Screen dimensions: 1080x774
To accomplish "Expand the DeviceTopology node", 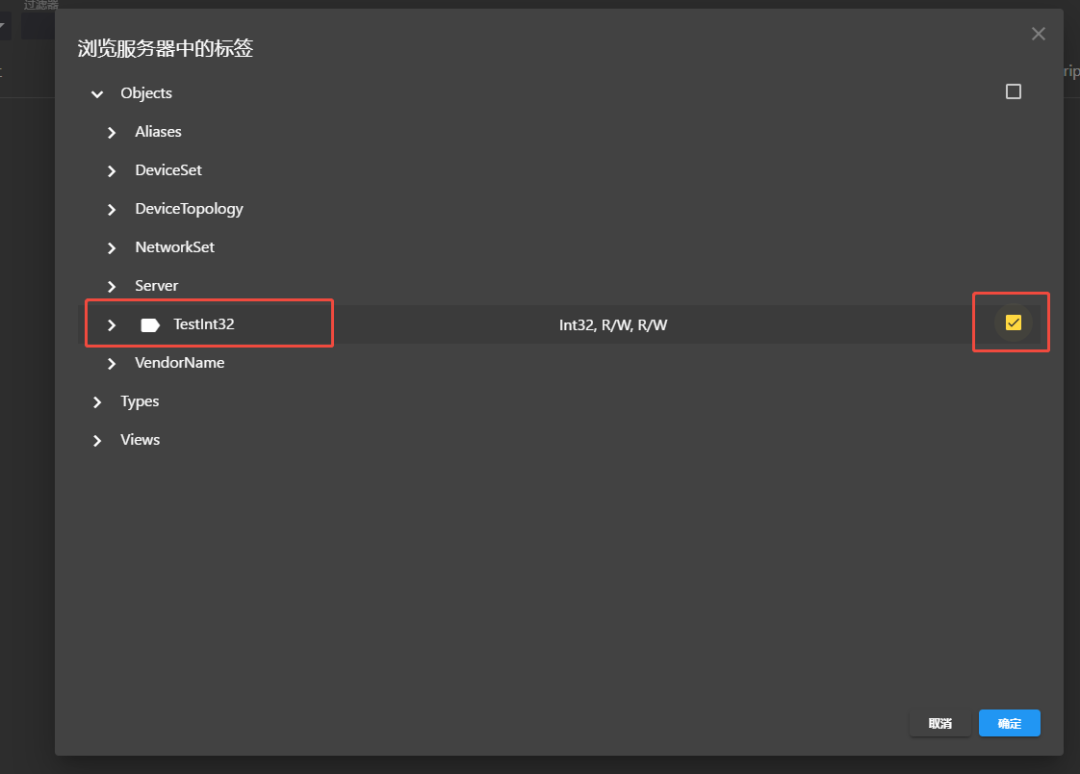I will click(112, 209).
